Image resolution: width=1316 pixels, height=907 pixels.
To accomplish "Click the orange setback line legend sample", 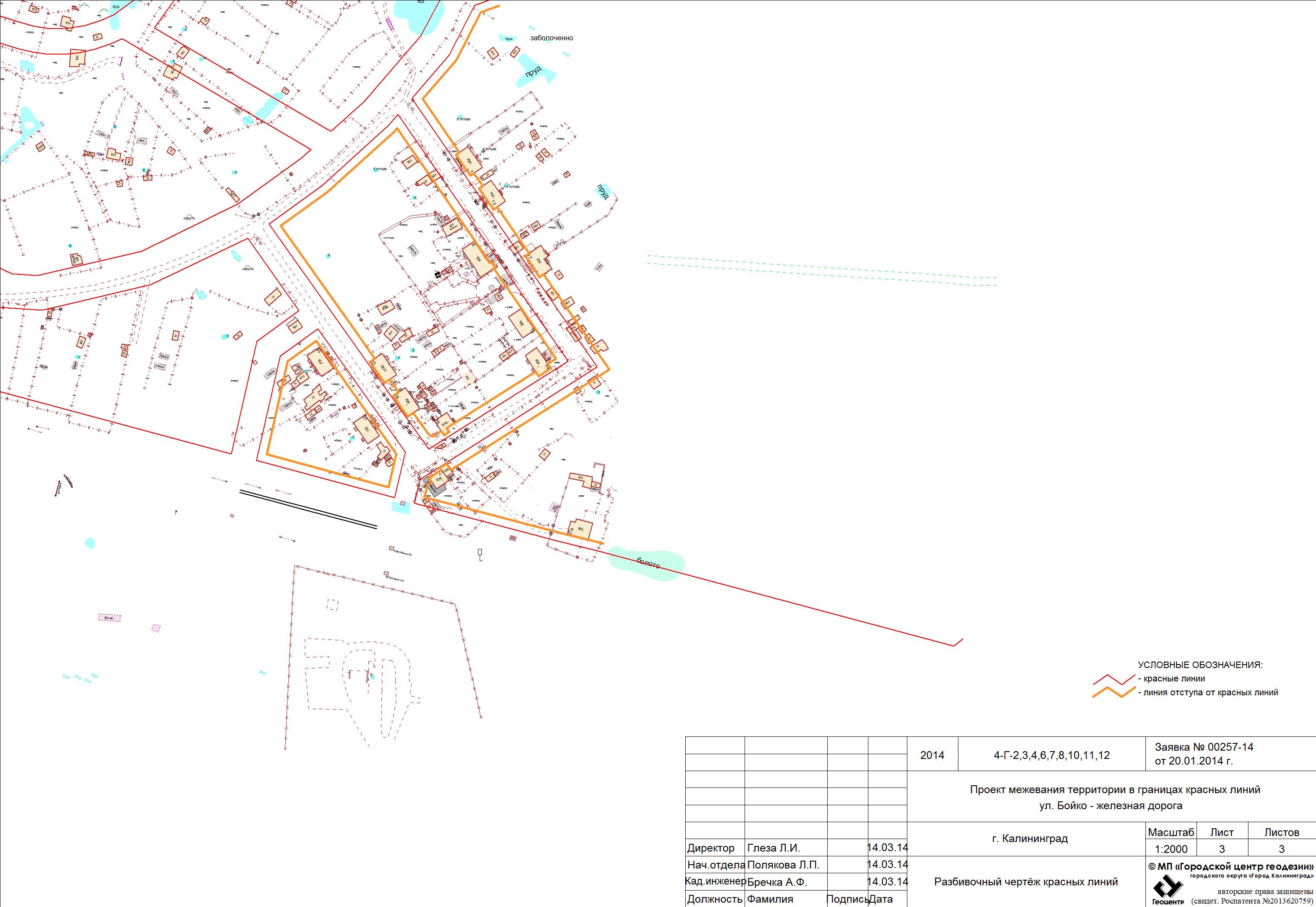I will click(1114, 693).
